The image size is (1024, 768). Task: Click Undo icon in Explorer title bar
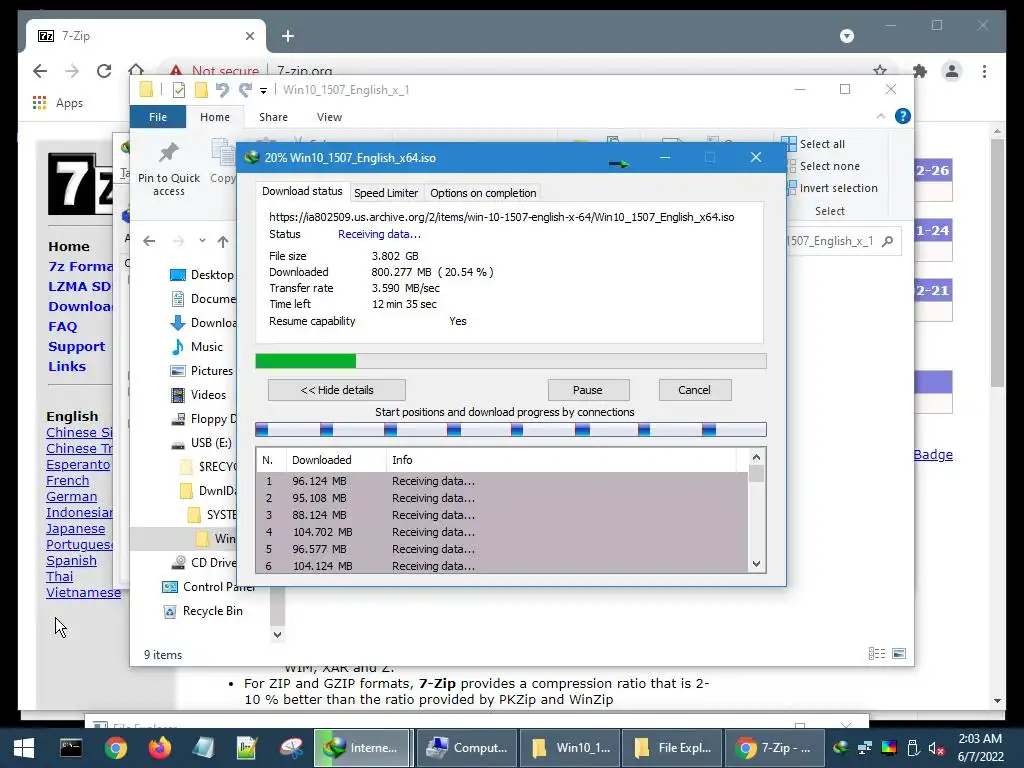222,90
